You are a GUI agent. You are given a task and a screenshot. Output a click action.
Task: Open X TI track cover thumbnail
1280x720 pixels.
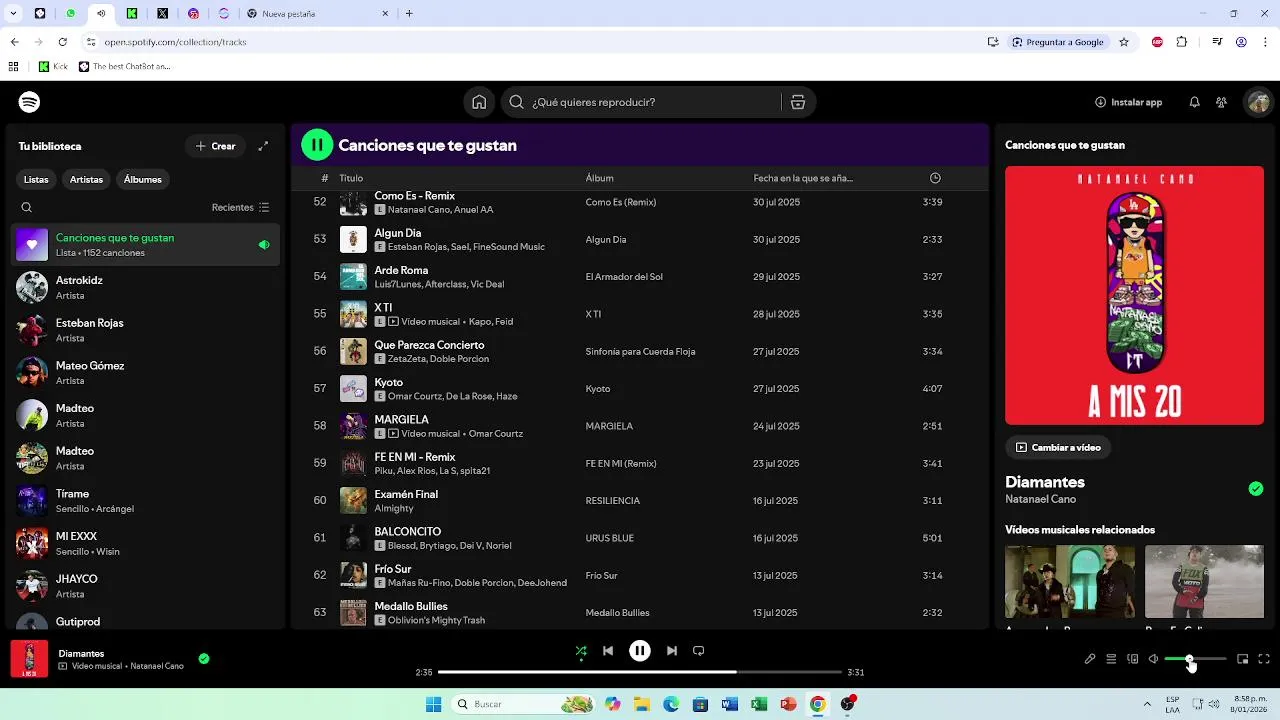pos(353,314)
